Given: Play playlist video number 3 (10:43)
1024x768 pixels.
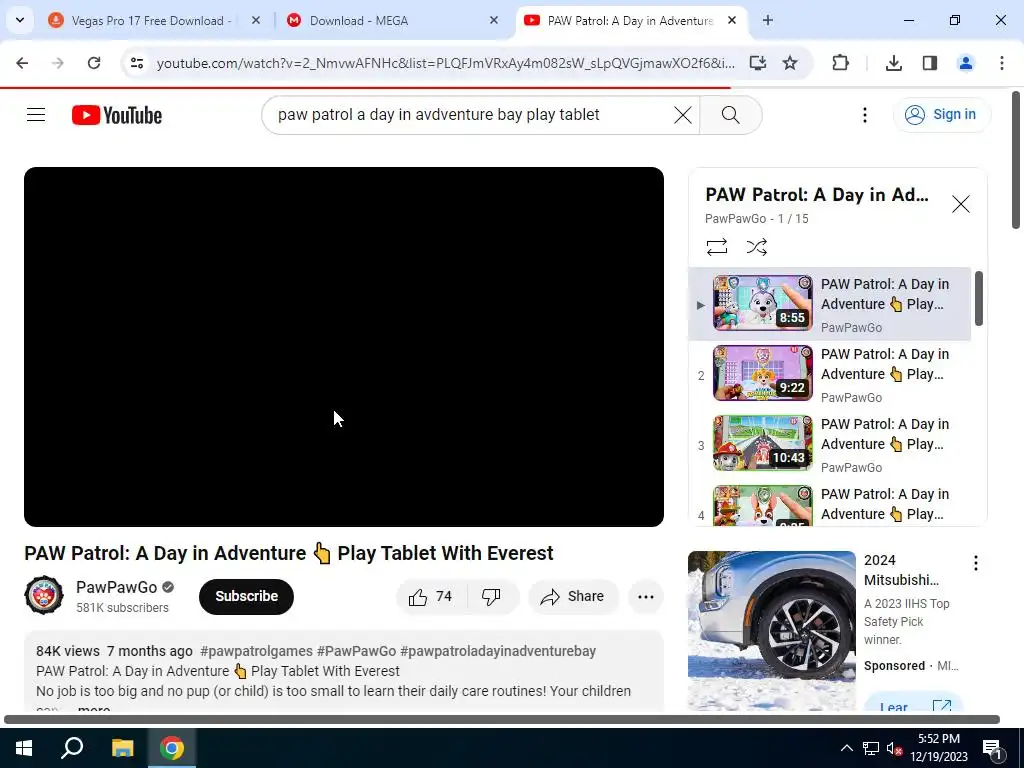Looking at the screenshot, I should coord(829,444).
